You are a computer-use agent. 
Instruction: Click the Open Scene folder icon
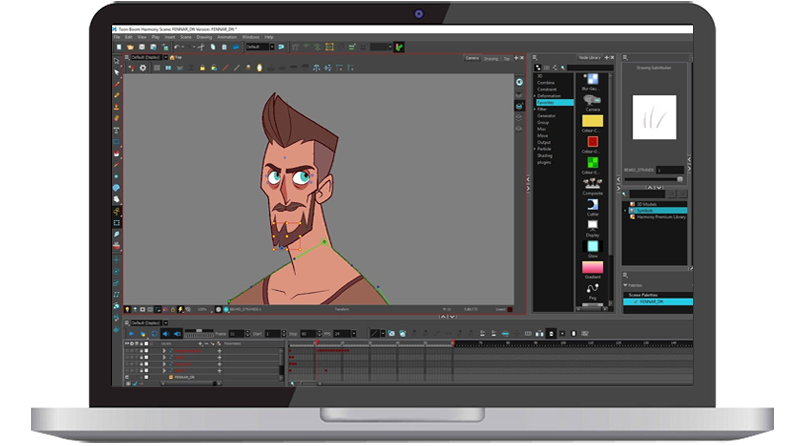(130, 47)
